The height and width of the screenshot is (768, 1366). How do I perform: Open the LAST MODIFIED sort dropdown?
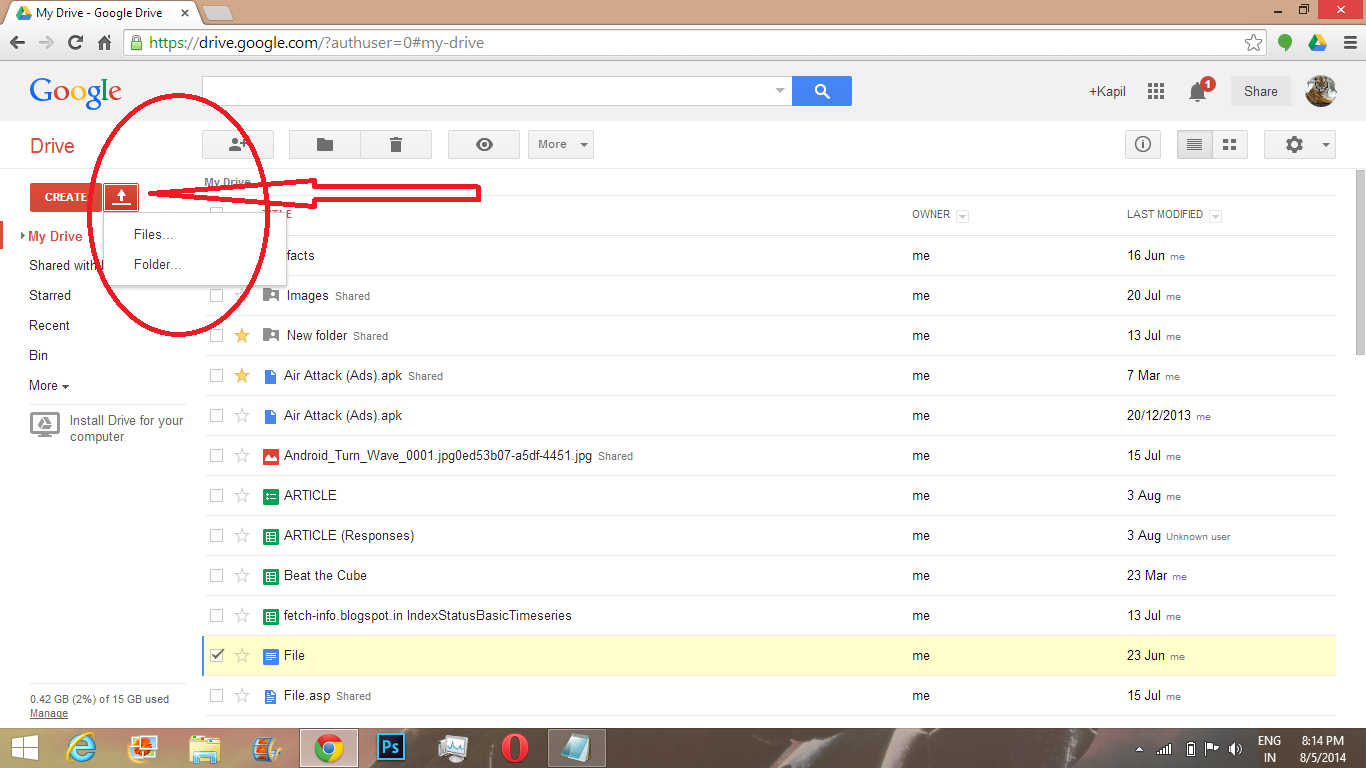pos(1215,215)
